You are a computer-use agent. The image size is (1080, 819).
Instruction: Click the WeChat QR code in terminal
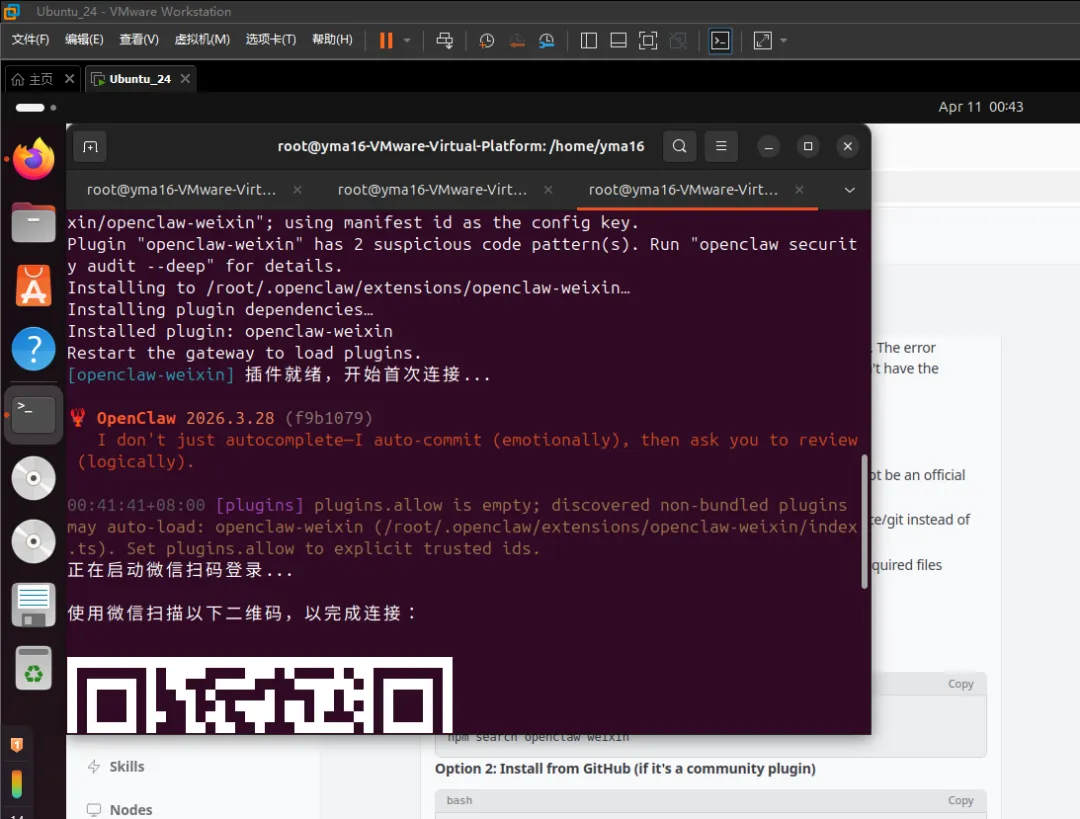click(x=260, y=695)
